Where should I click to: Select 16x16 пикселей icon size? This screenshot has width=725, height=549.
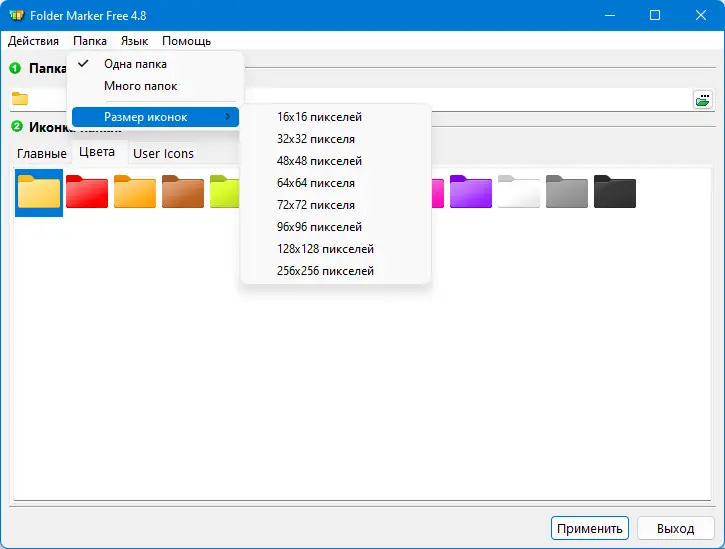pyautogui.click(x=336, y=117)
